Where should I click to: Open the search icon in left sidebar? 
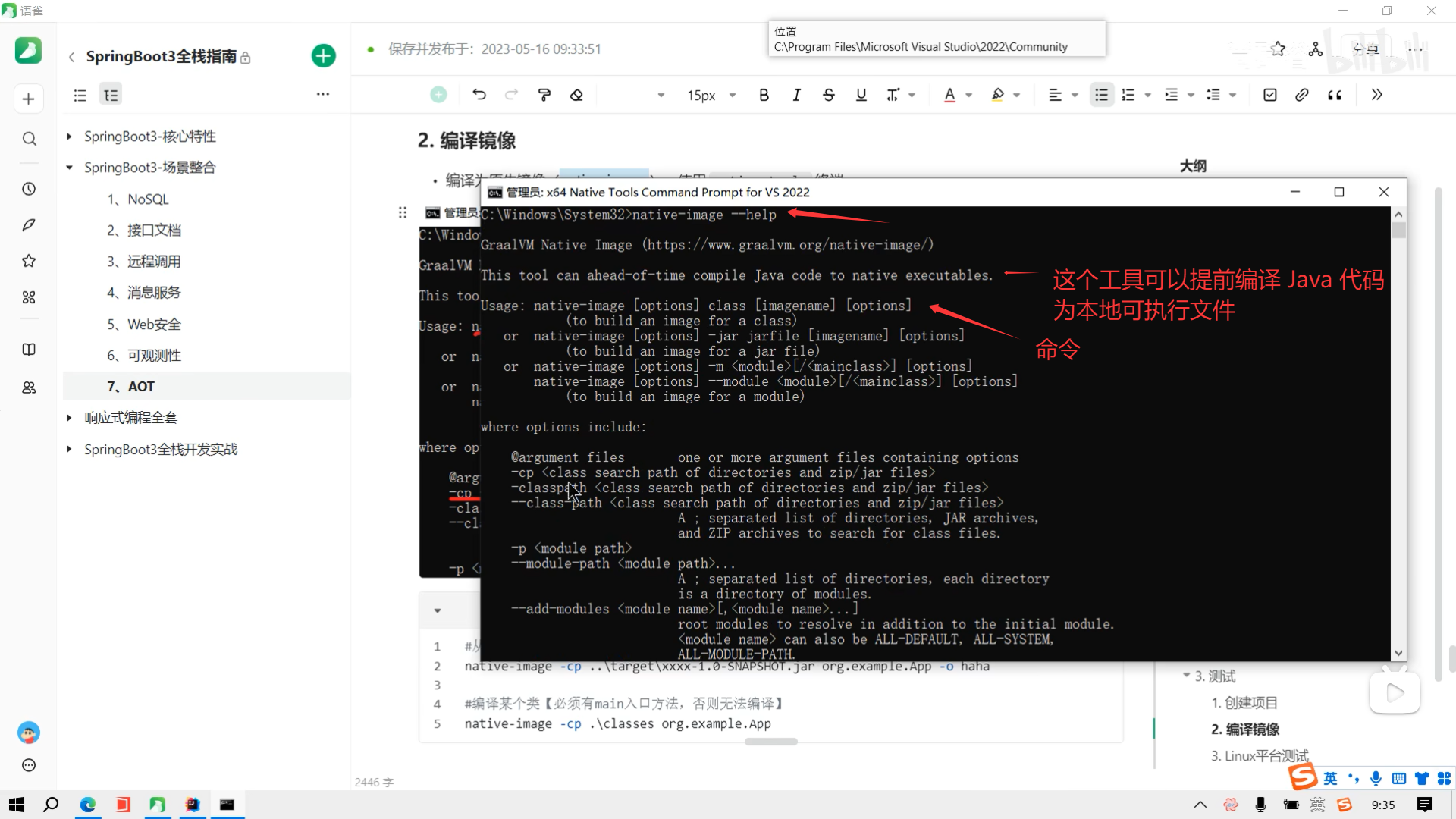coord(29,139)
